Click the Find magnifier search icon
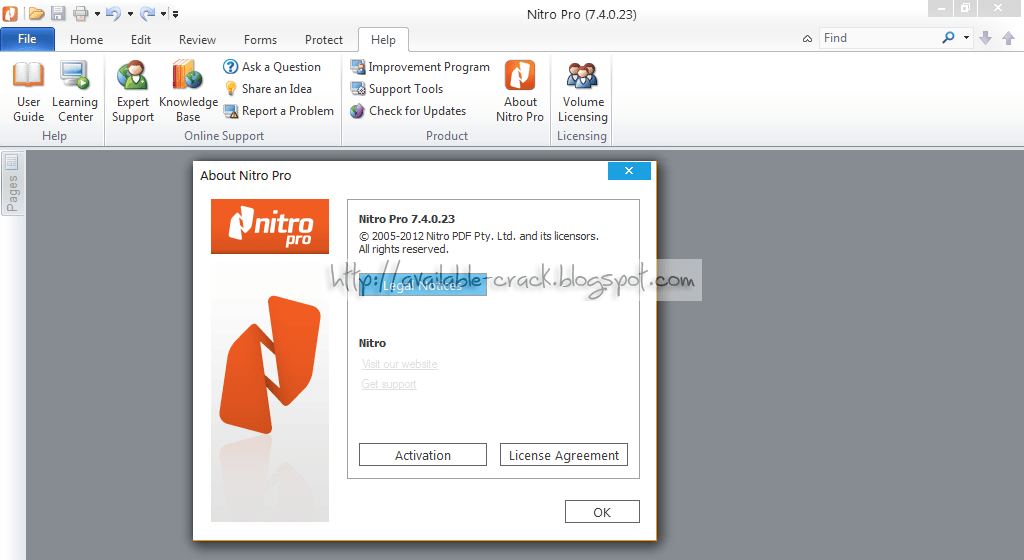The image size is (1024, 560). (x=948, y=38)
